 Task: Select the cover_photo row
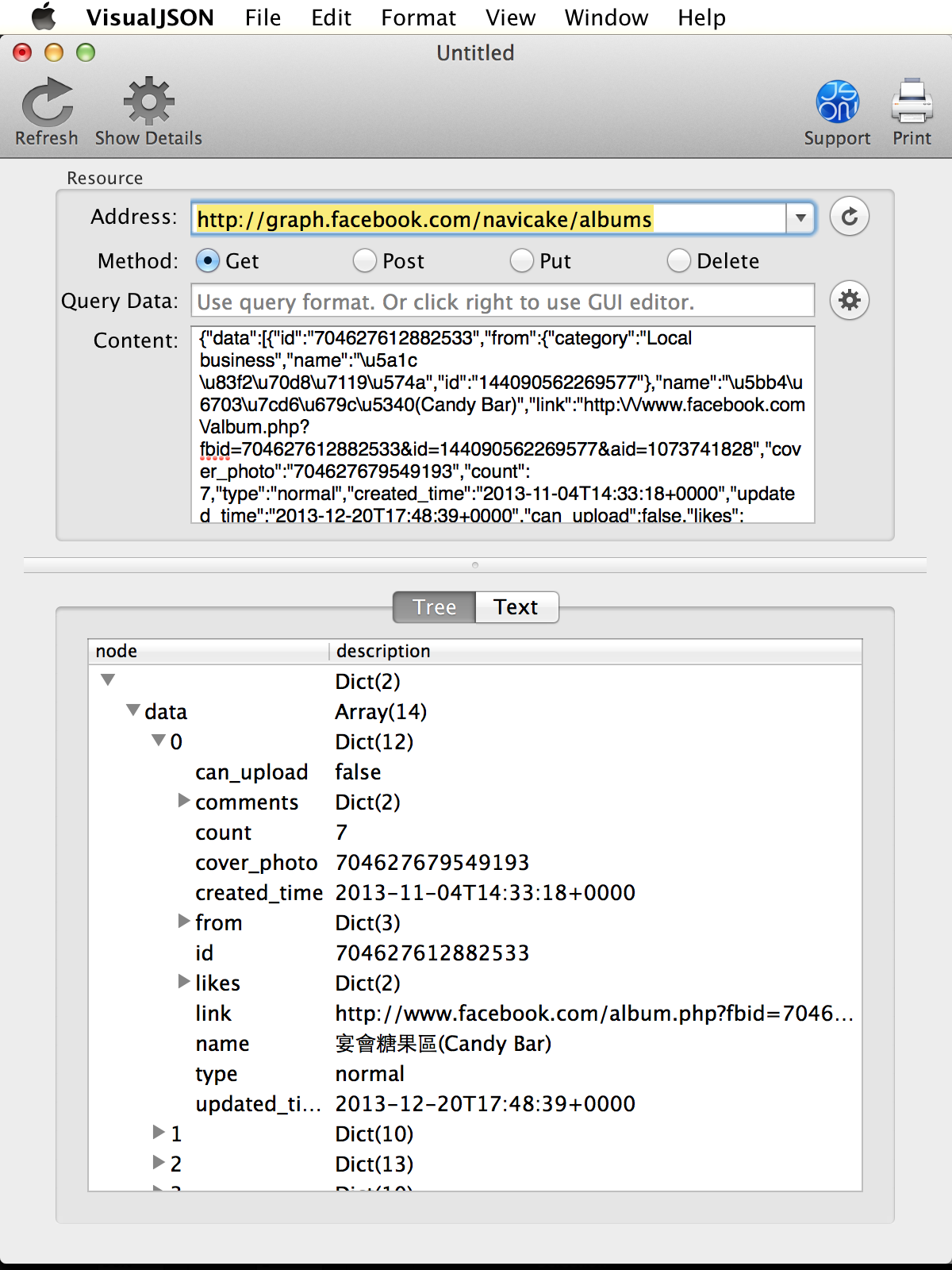click(475, 862)
